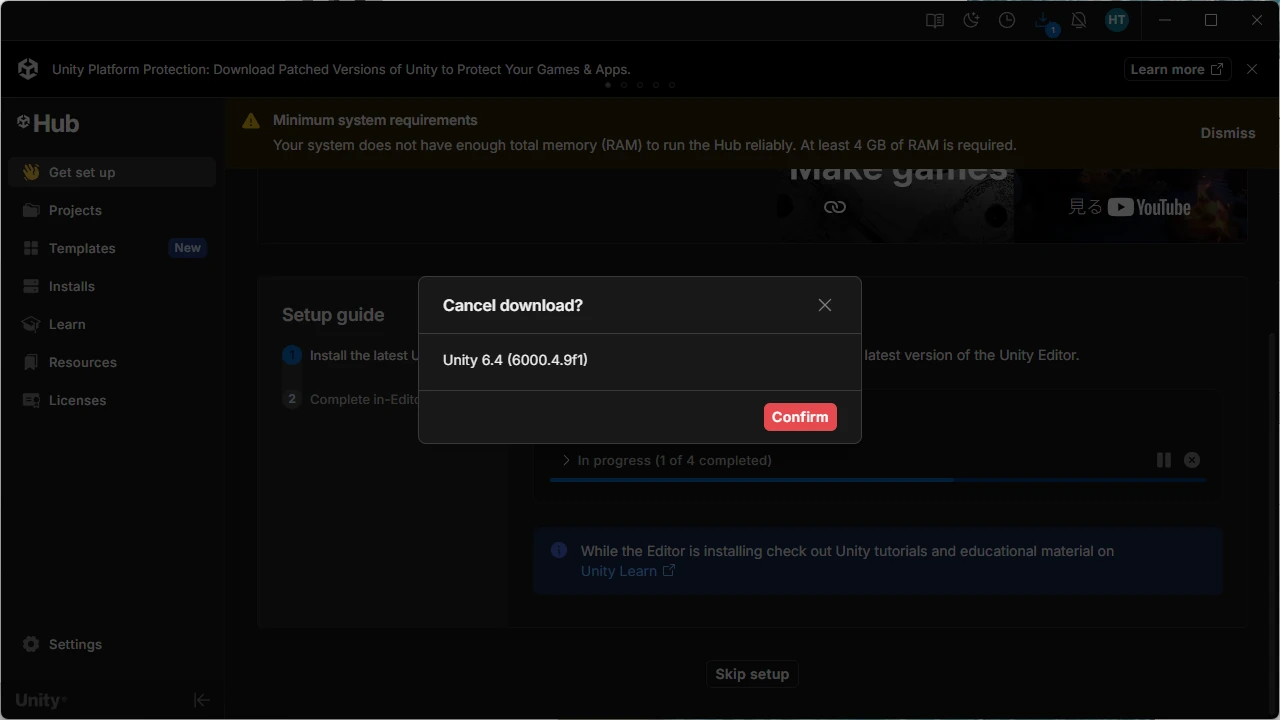
Task: Click the Skip setup button
Action: point(752,674)
